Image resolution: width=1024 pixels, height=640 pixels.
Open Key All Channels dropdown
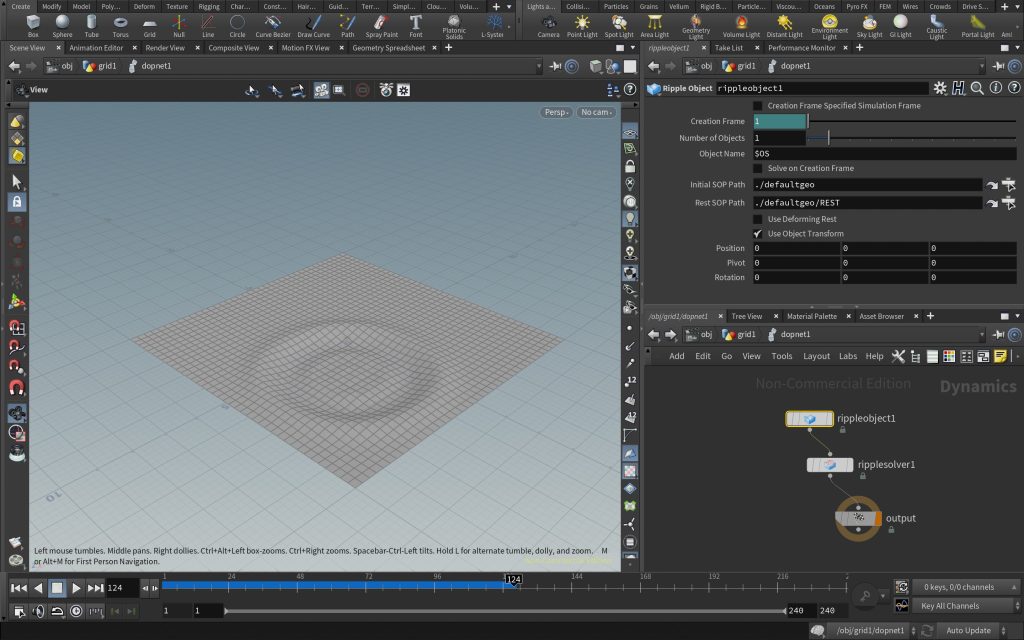pyautogui.click(x=967, y=606)
